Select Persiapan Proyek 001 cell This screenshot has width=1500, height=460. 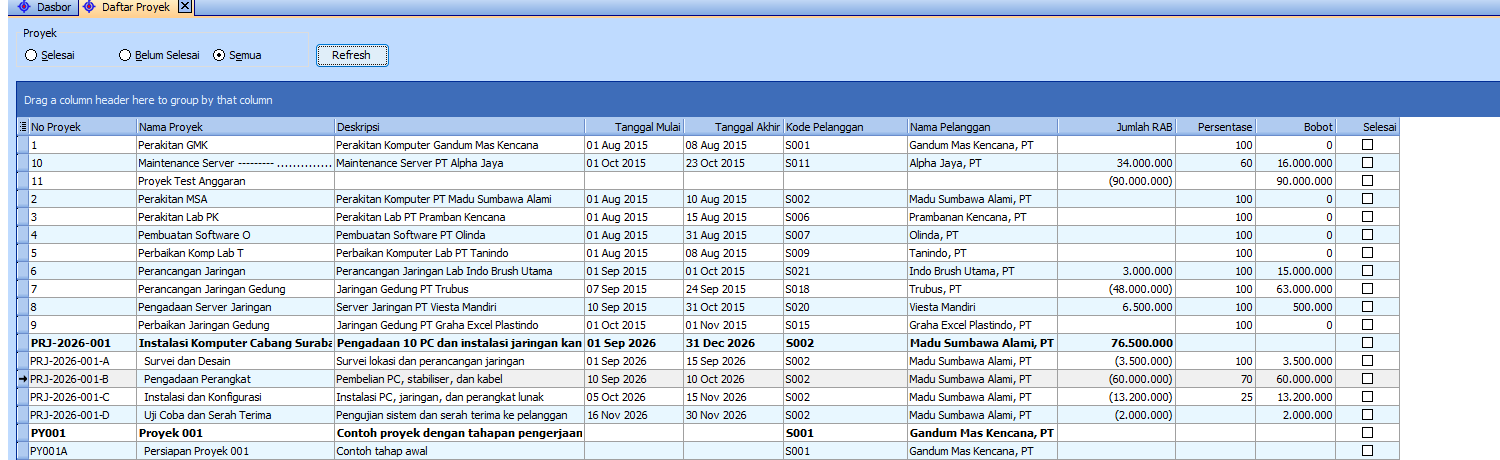[235, 451]
